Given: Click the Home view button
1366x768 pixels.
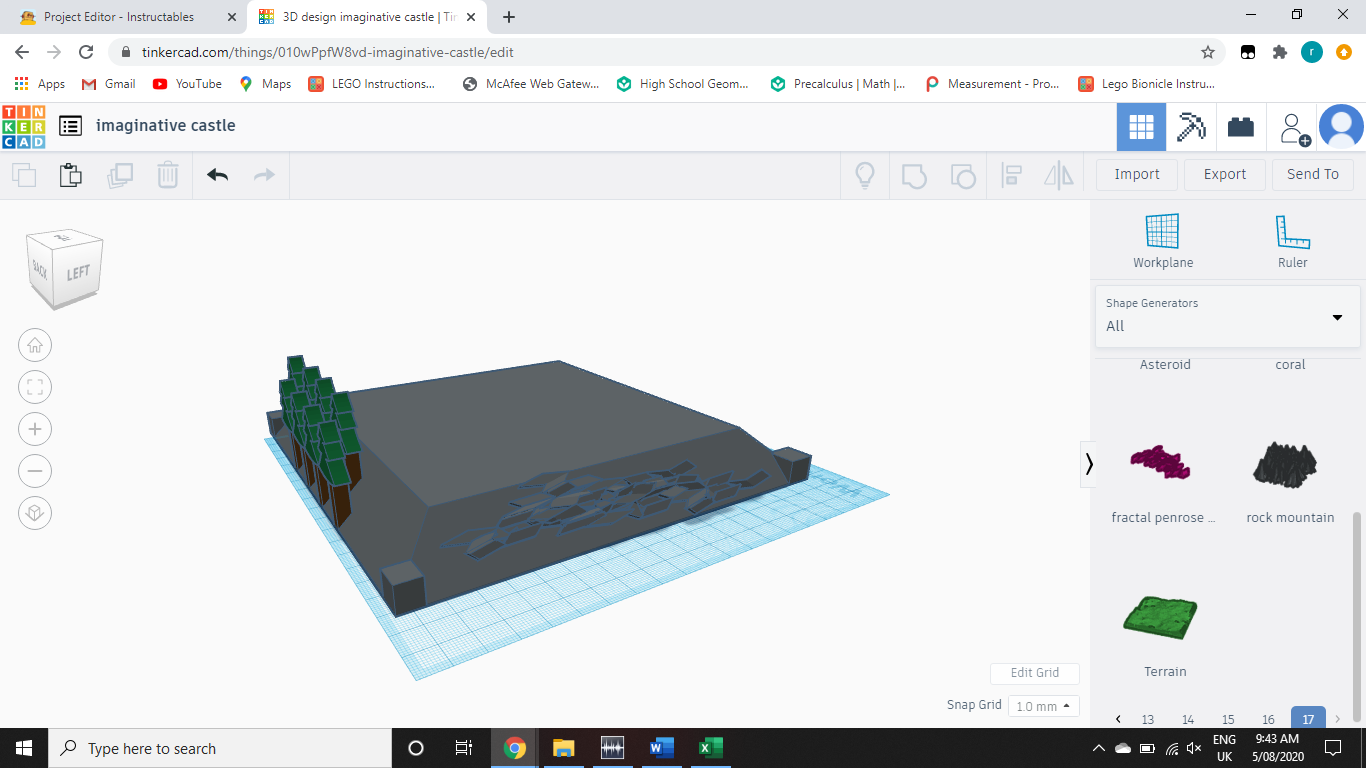Looking at the screenshot, I should tap(35, 346).
